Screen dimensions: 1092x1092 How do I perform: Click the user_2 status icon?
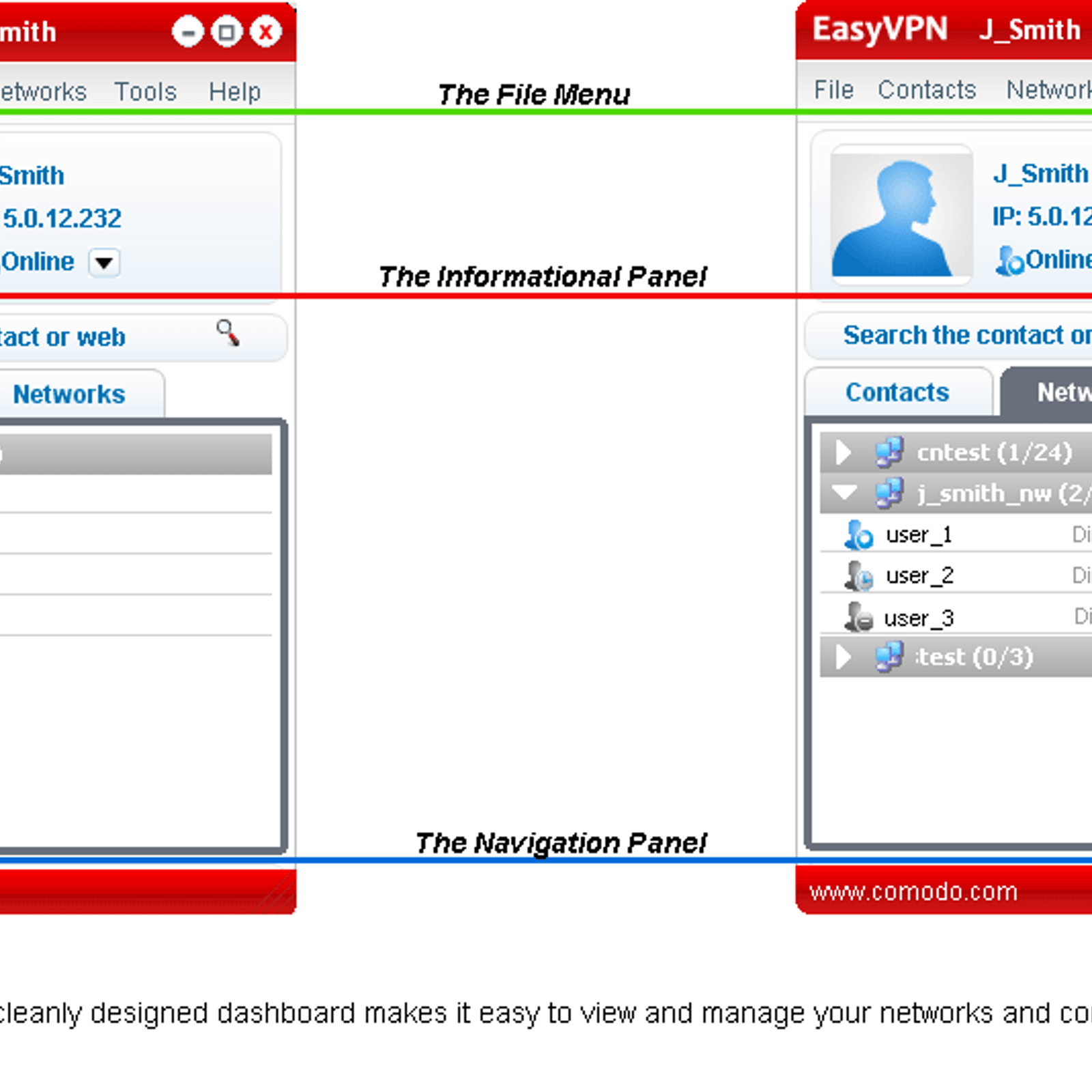(859, 575)
